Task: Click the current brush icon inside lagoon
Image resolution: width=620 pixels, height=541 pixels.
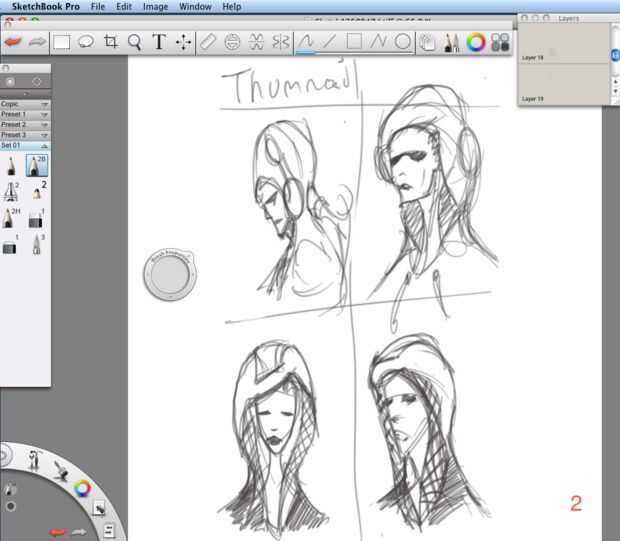Action: coord(10,490)
